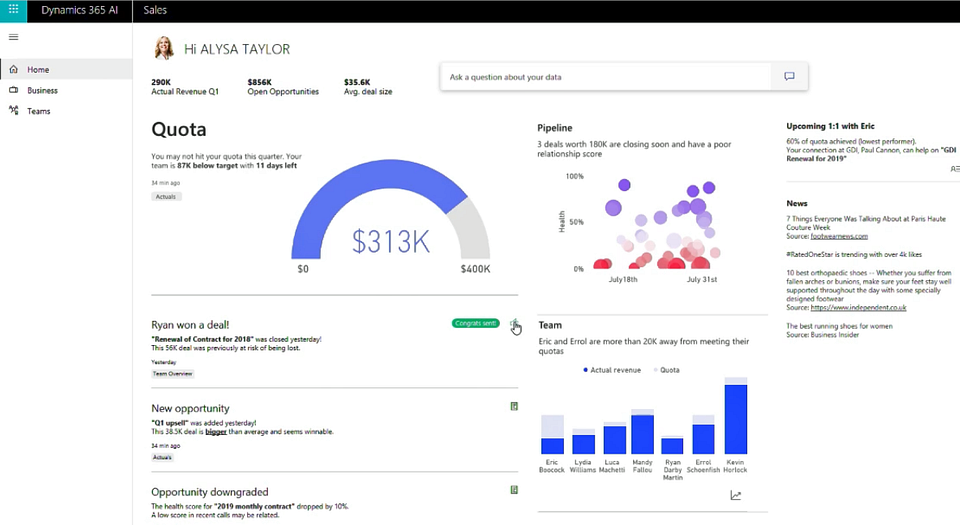Focus the Ask a question input field

(606, 77)
